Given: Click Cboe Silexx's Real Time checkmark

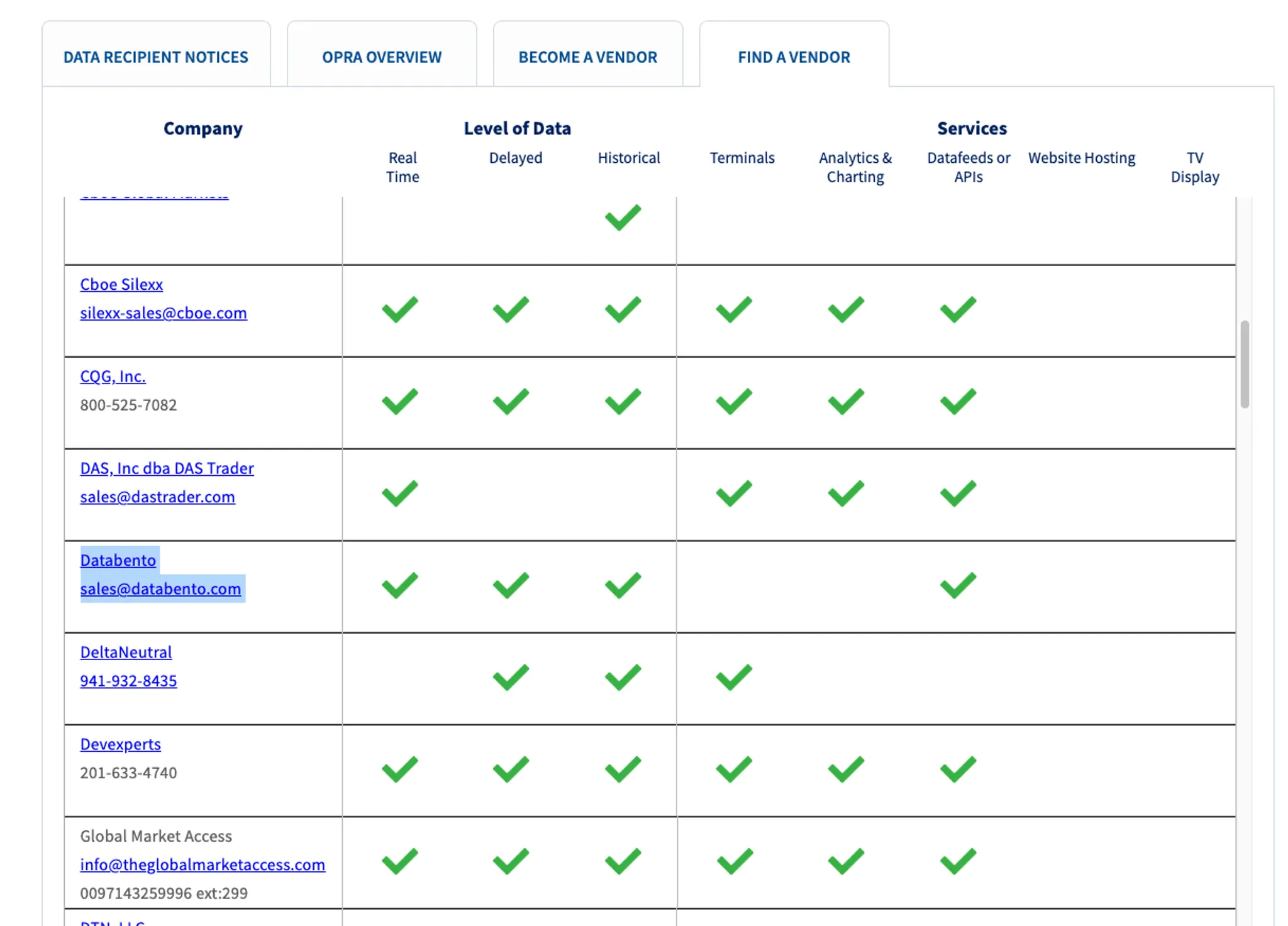Looking at the screenshot, I should coord(400,309).
